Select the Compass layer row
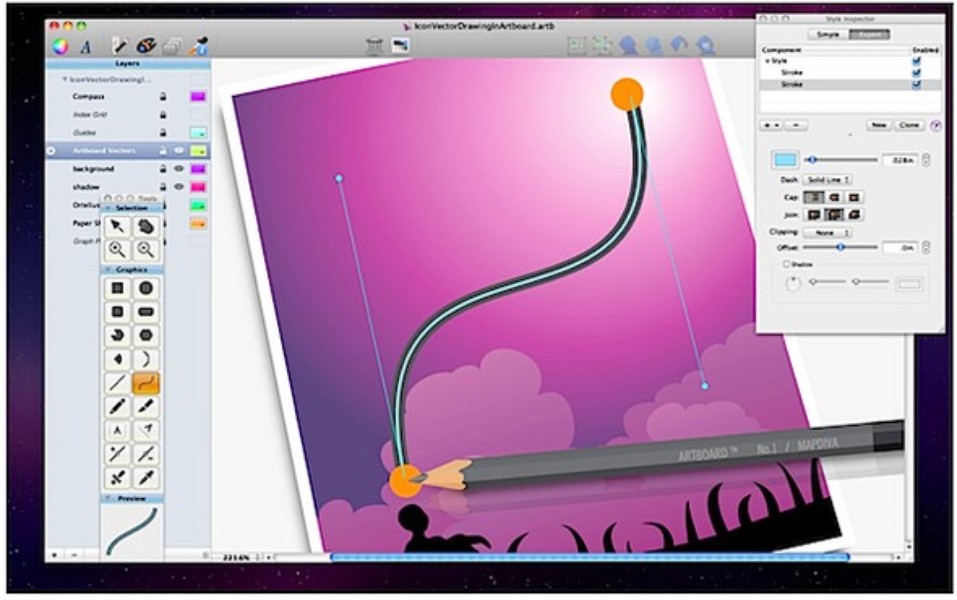The height and width of the screenshot is (600, 957). (128, 96)
